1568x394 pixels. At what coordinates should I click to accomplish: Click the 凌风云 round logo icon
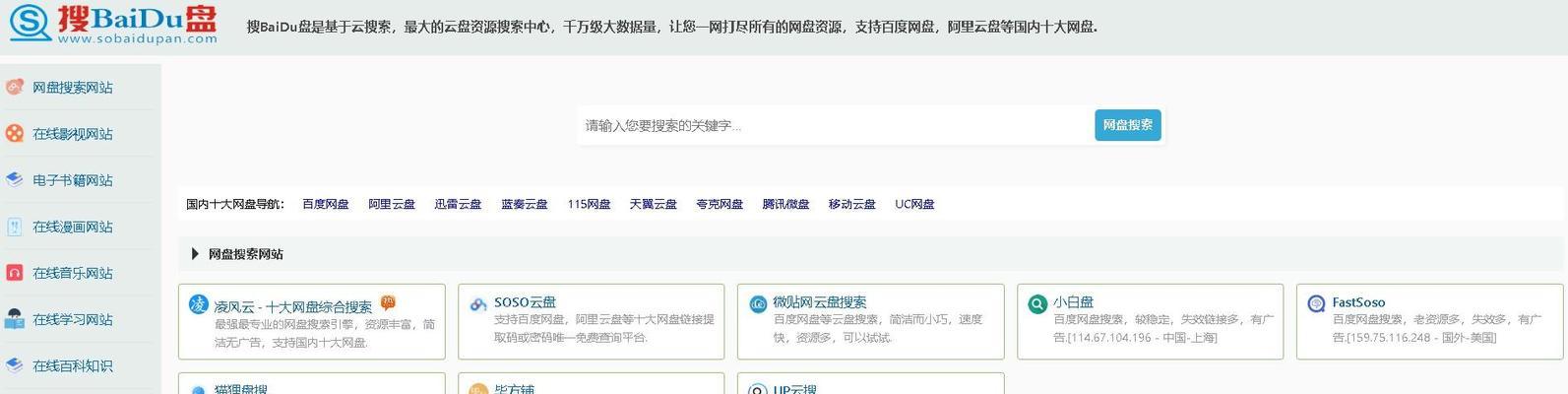(x=198, y=304)
